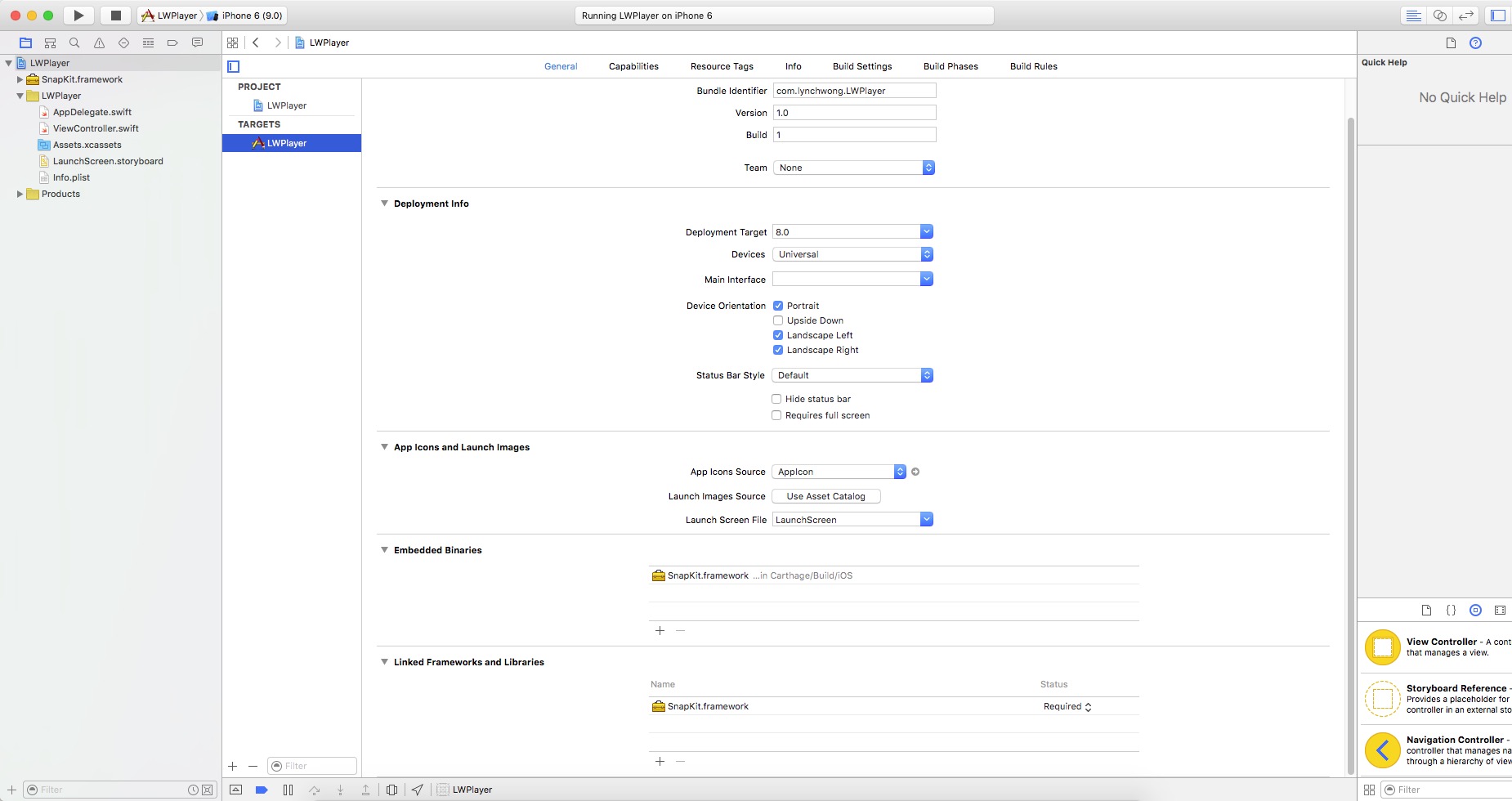This screenshot has height=801, width=1512.
Task: Open the Project navigator folder icon
Action: tap(25, 43)
